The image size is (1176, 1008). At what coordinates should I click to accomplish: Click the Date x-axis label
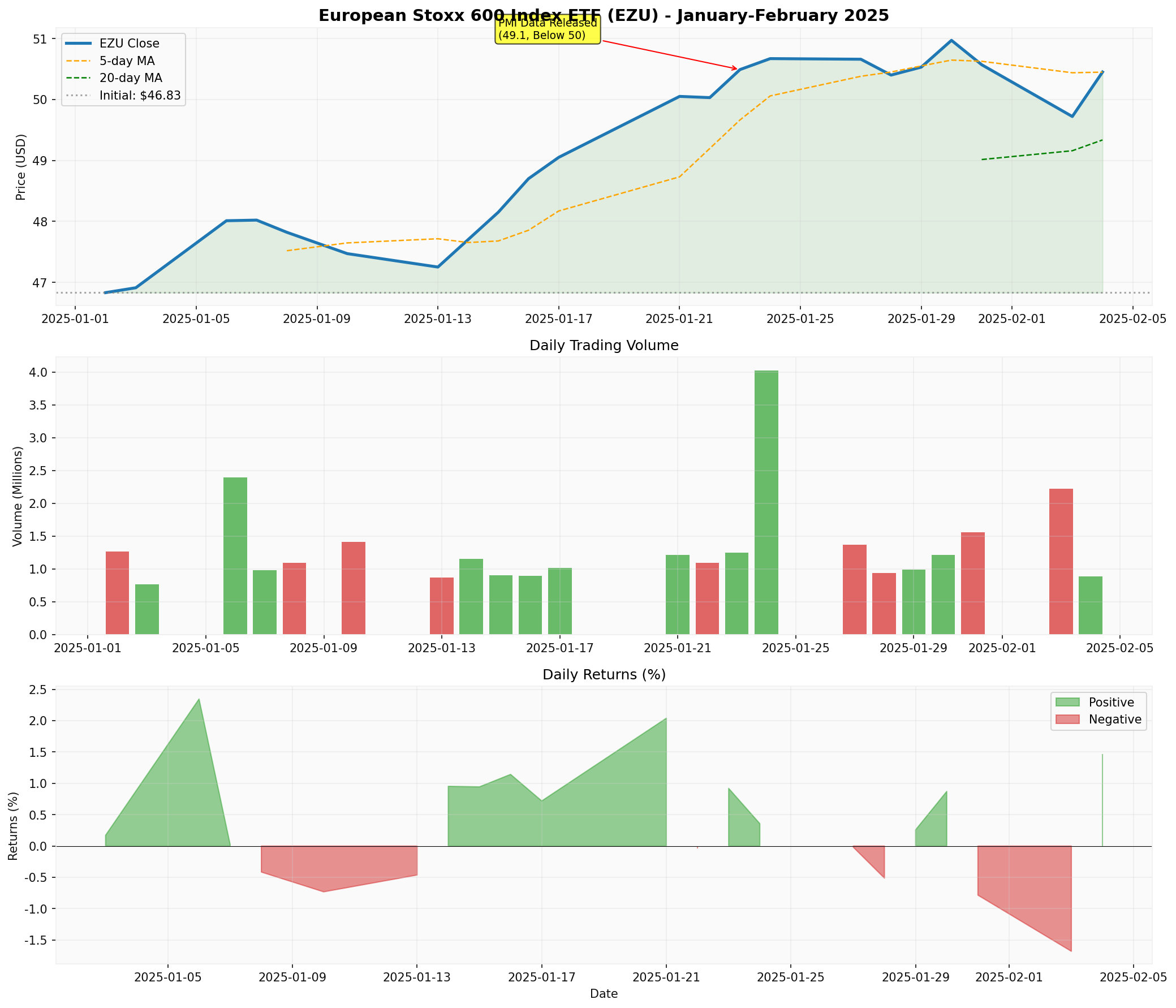(604, 994)
